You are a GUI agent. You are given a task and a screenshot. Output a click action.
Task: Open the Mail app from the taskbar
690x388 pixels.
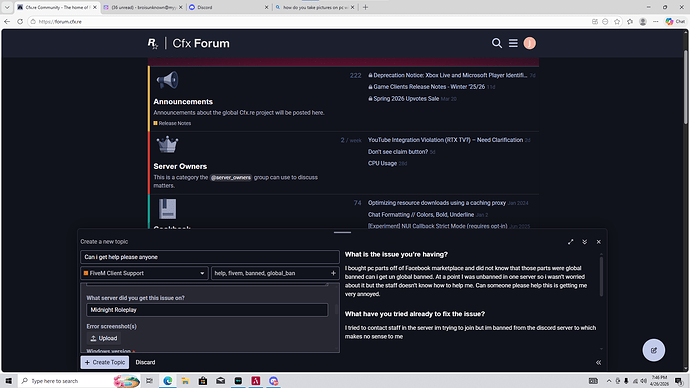(x=220, y=381)
